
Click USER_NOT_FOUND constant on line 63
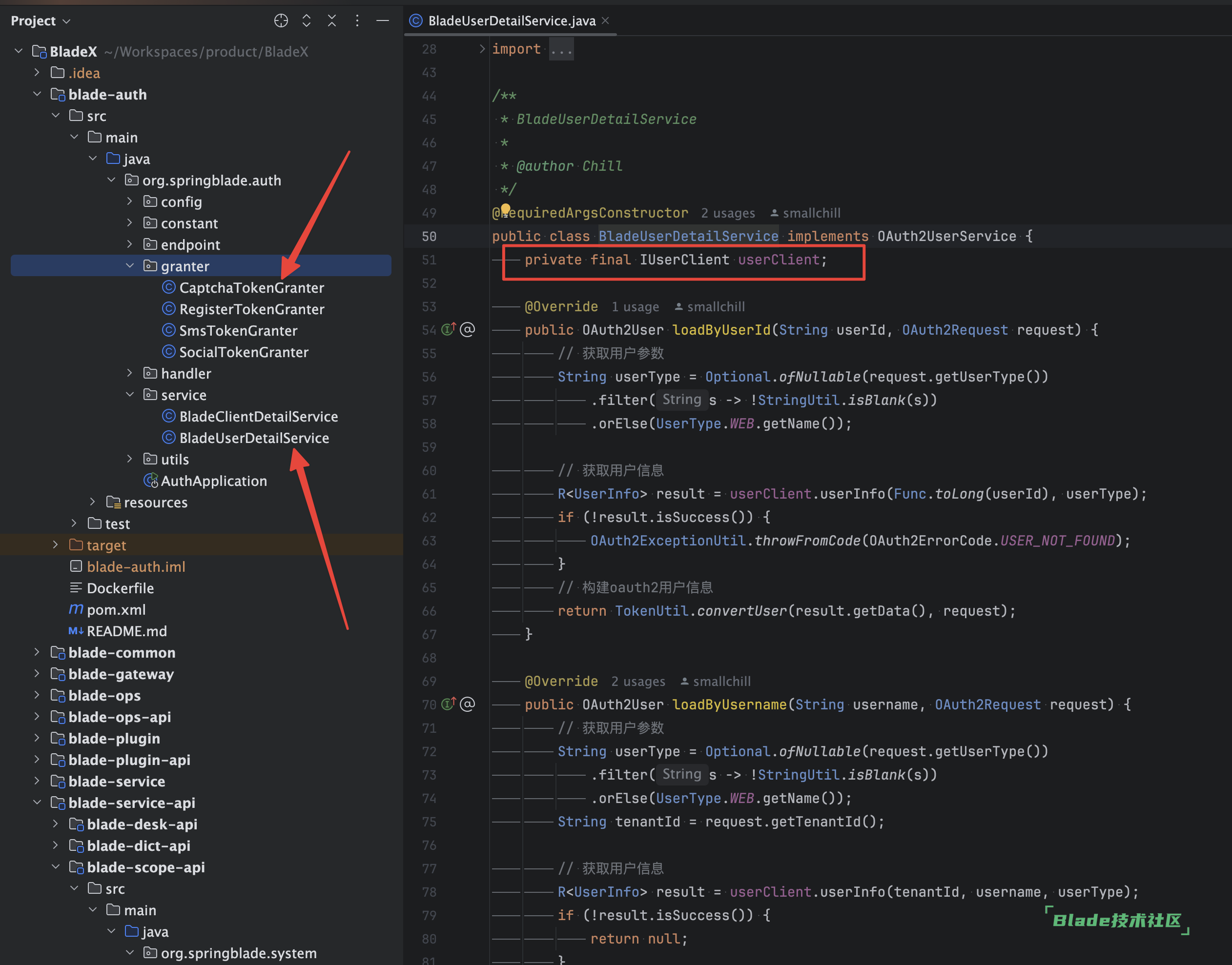[x=1057, y=541]
